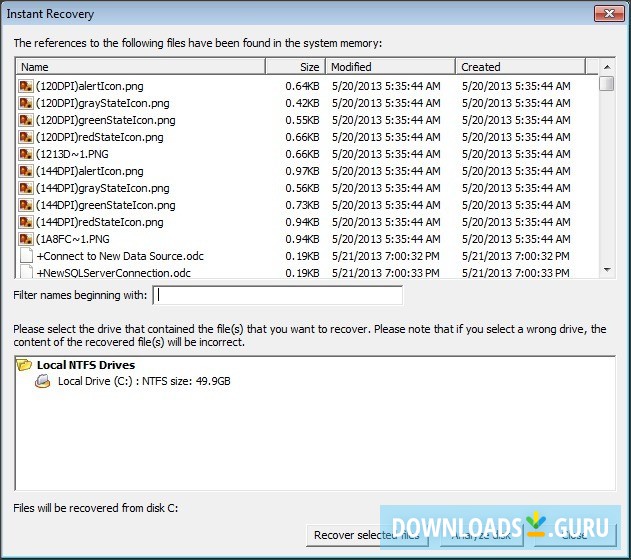Click the (144DPI)grayStateIcon.png file icon
This screenshot has height=560, width=631.
pos(26,188)
